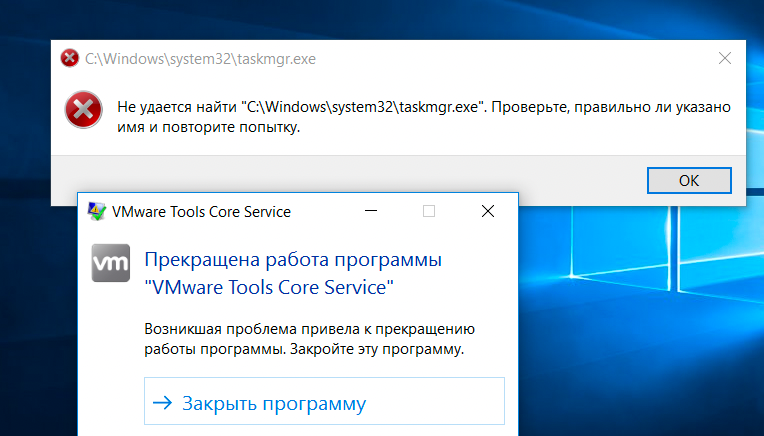Click the VMware Tools title bar warning icon

(x=96, y=211)
